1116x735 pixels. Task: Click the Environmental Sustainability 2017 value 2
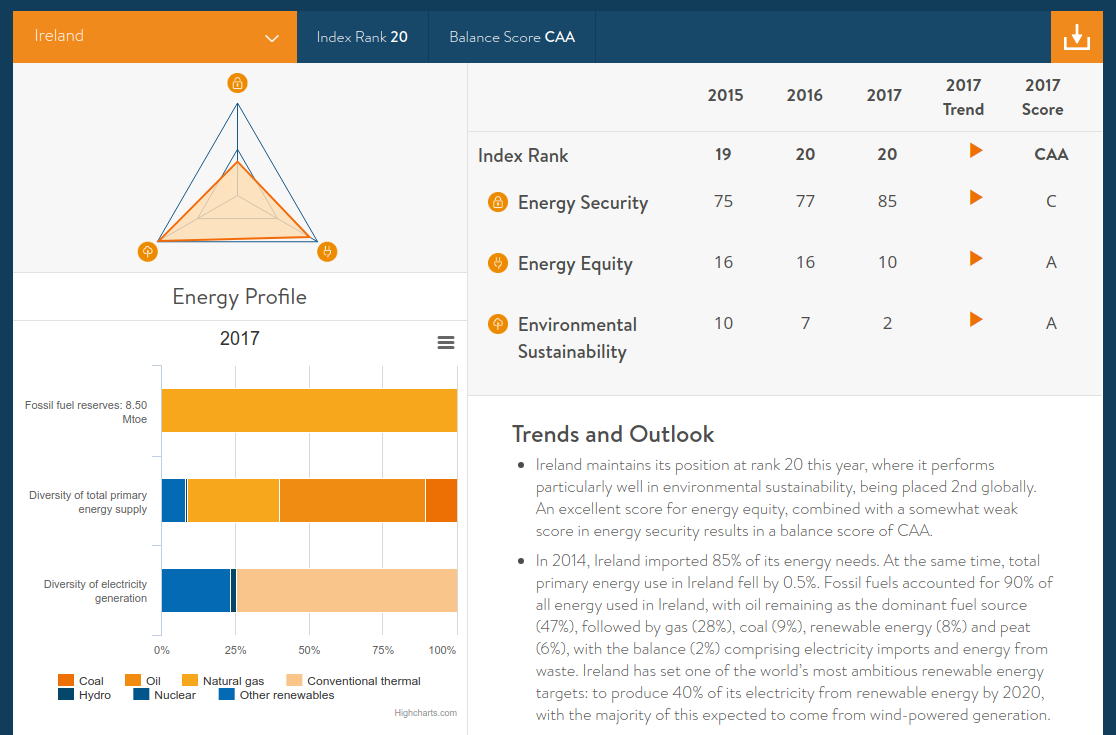[x=887, y=324]
